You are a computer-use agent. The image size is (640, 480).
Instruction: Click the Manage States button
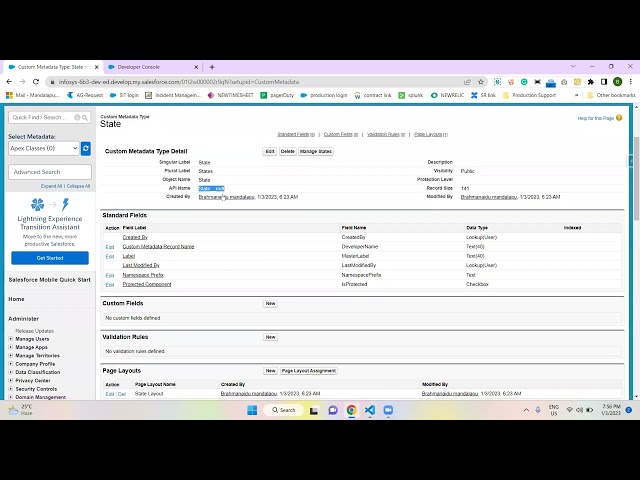point(316,151)
